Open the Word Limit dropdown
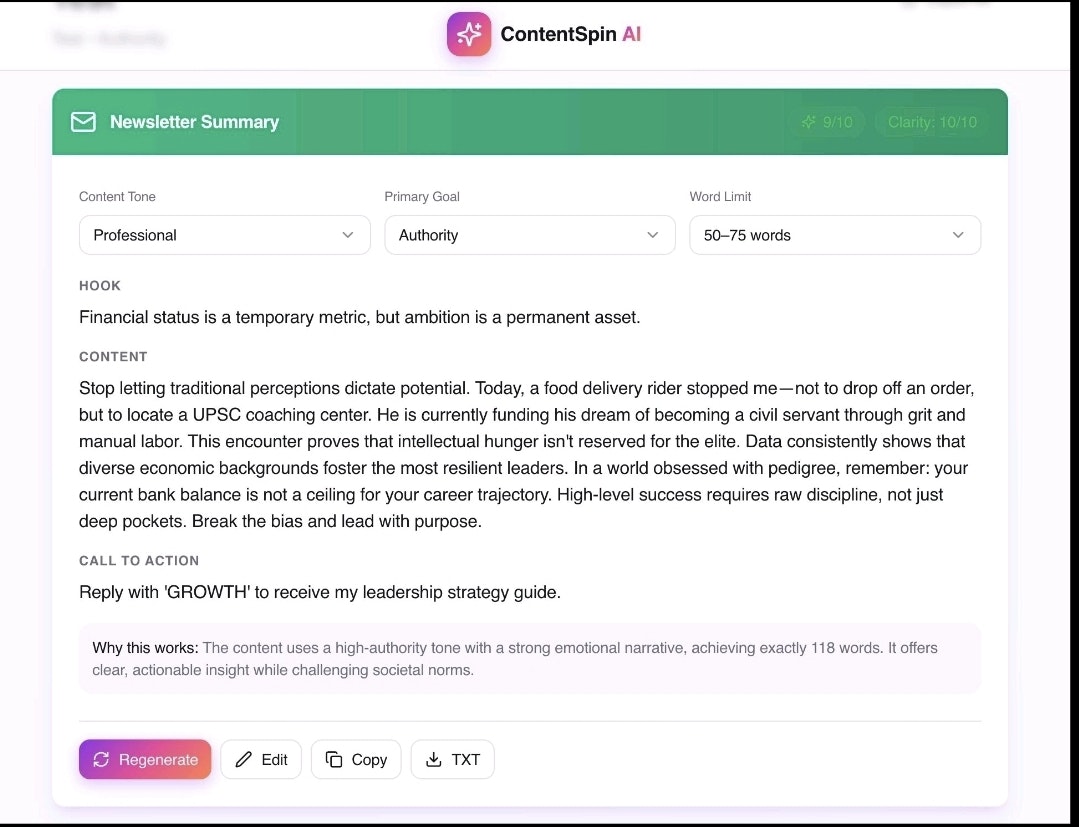Image resolution: width=1079 pixels, height=827 pixels. point(834,235)
